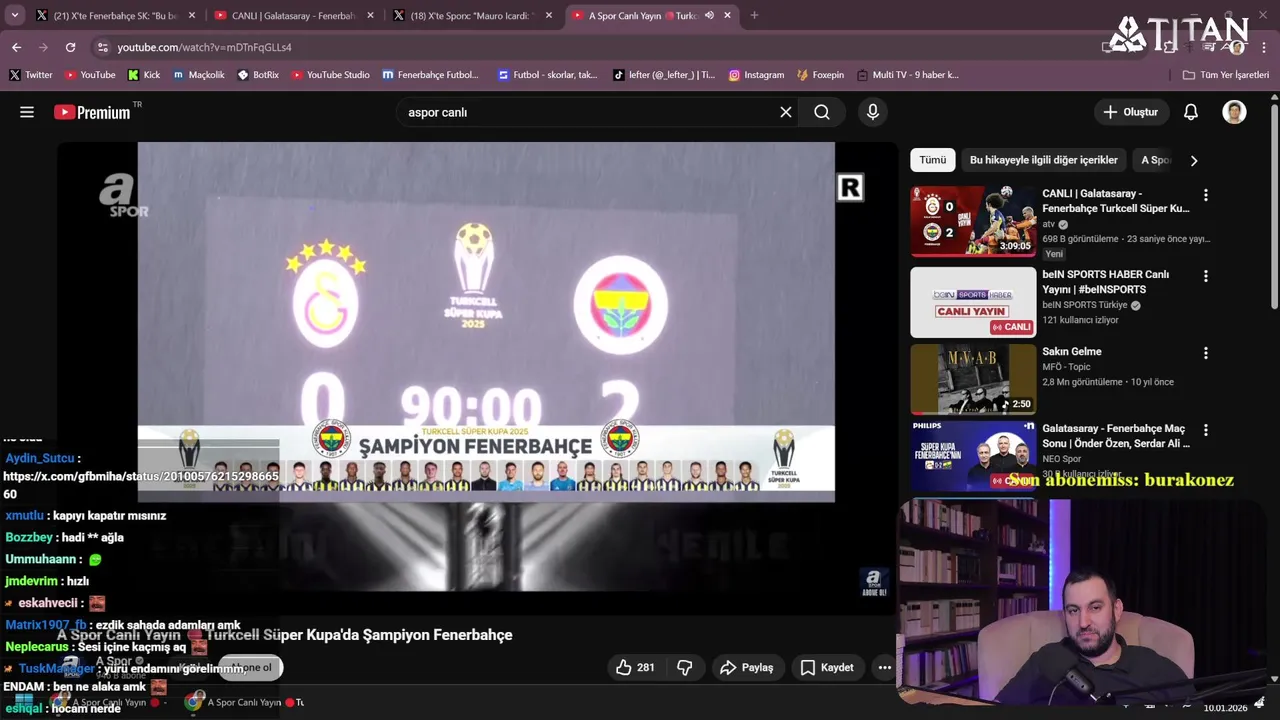Open options menu for beIN SPORTS HABER video
The image size is (1280, 720).
[1205, 275]
